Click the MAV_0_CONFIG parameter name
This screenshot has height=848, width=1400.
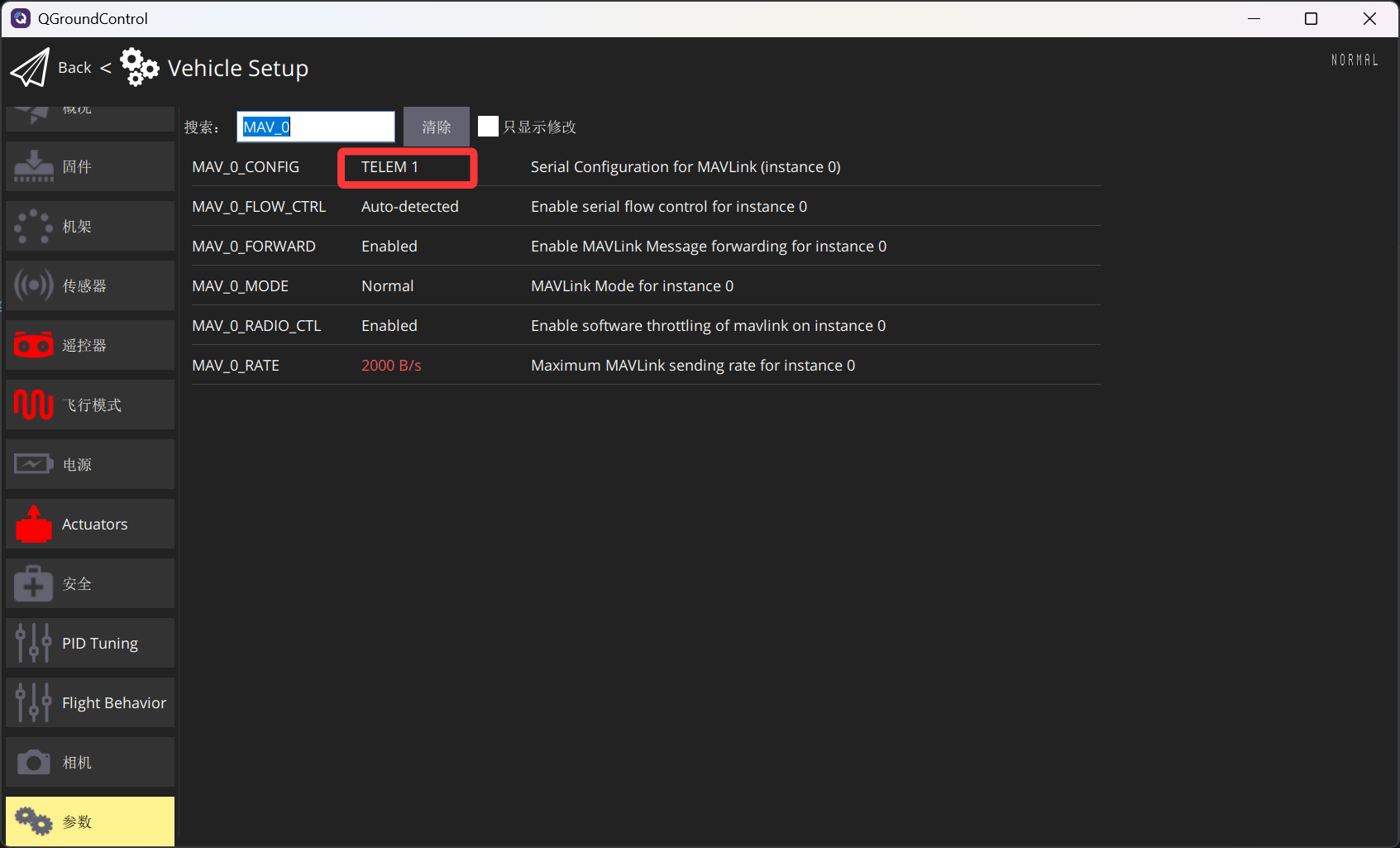tap(246, 167)
